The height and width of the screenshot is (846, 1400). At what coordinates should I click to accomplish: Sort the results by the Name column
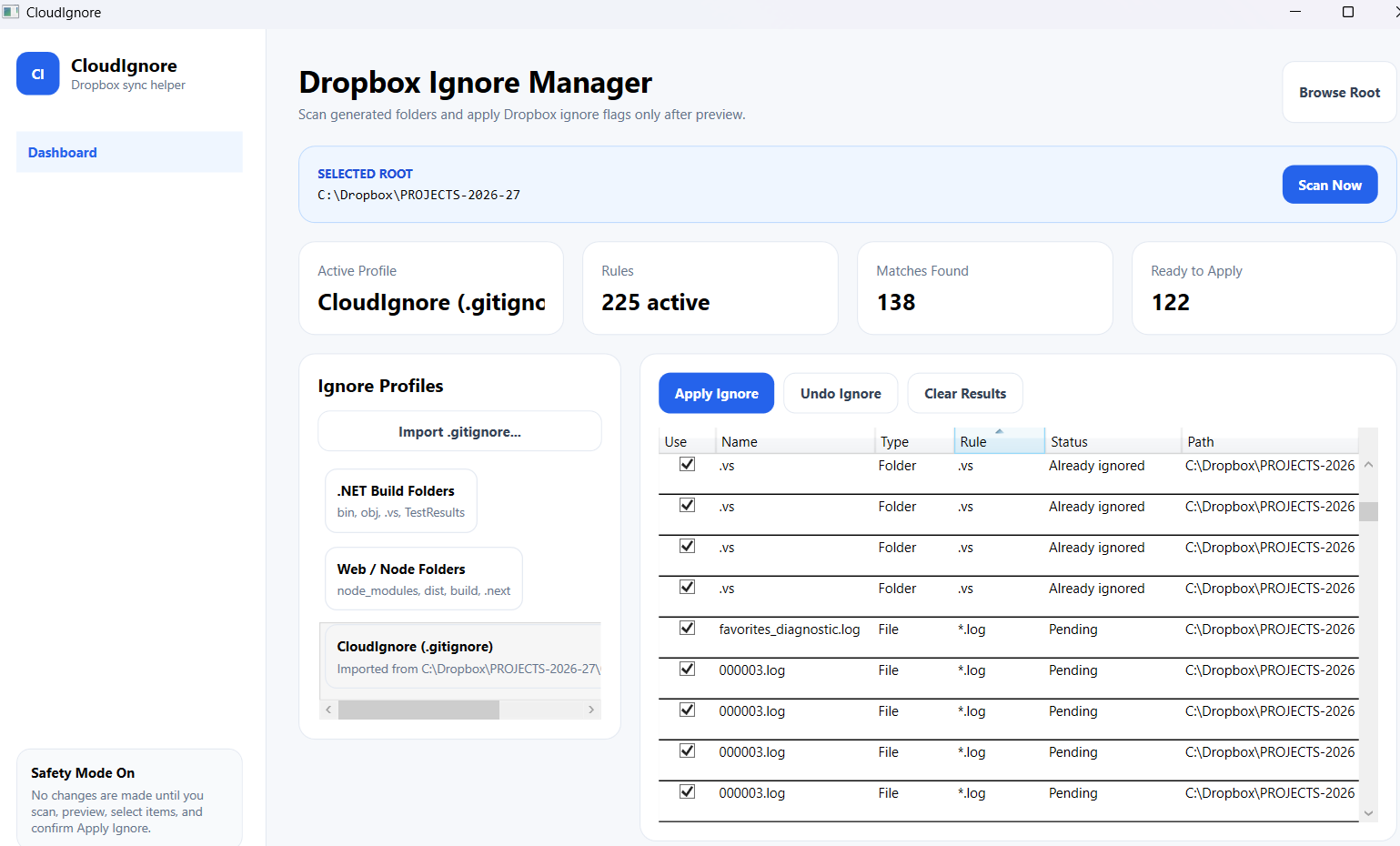click(x=795, y=441)
